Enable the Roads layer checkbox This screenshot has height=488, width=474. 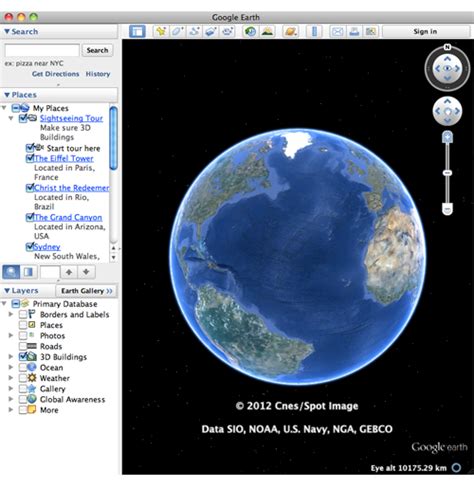click(x=23, y=346)
